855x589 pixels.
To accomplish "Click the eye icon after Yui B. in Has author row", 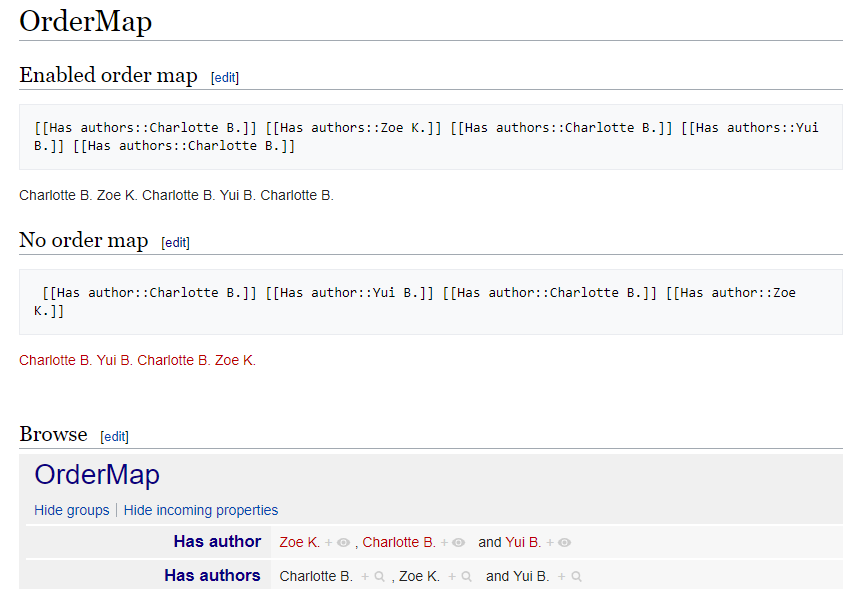I will (x=565, y=543).
